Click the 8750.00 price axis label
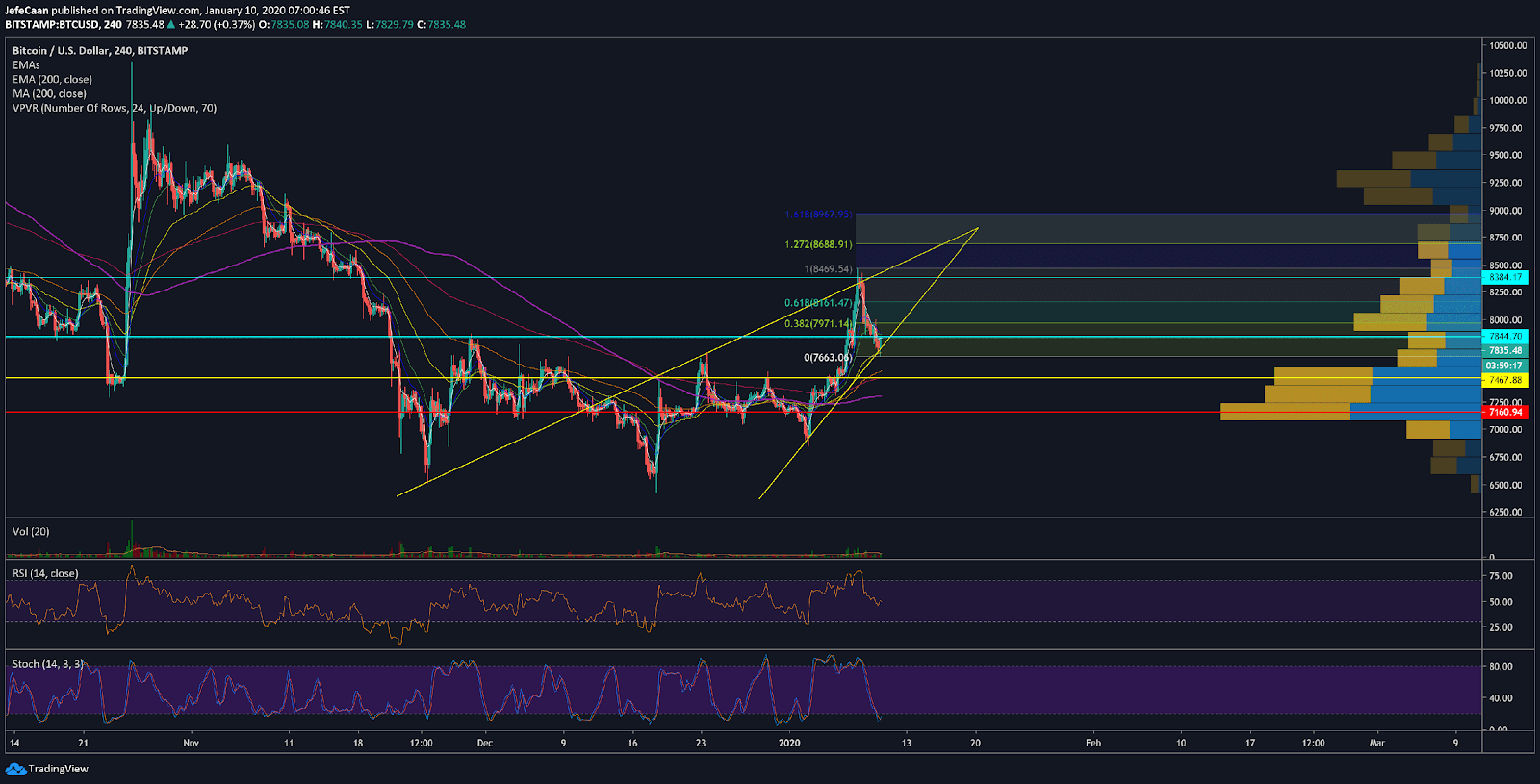 pos(1506,238)
